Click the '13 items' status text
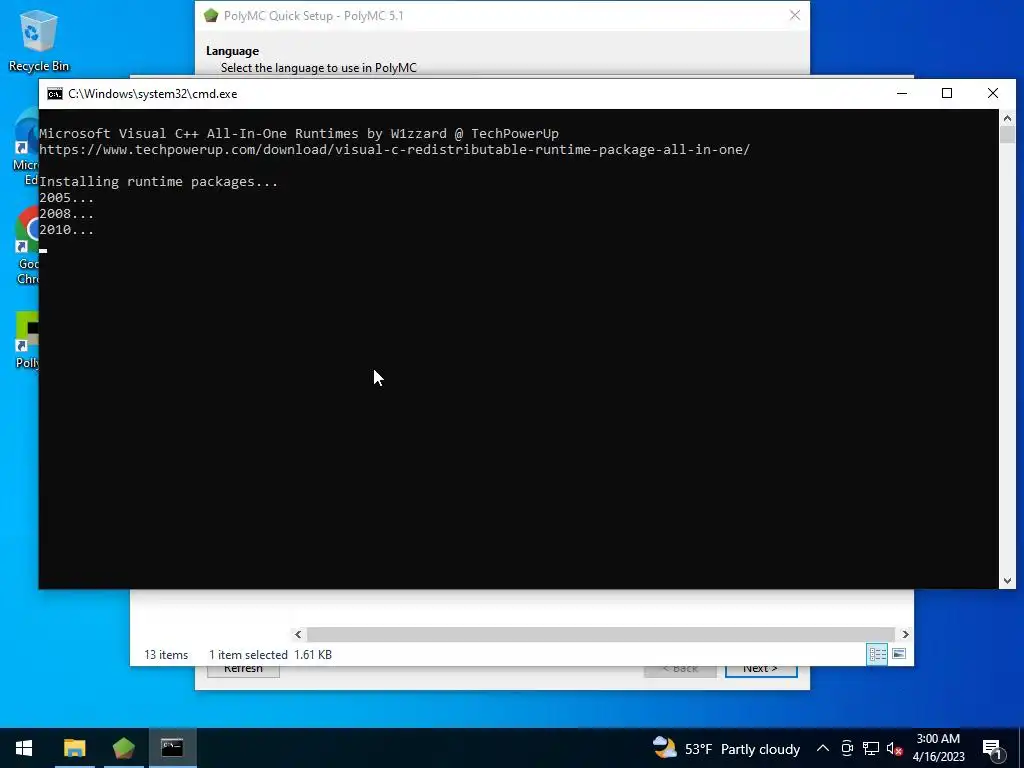 click(166, 654)
